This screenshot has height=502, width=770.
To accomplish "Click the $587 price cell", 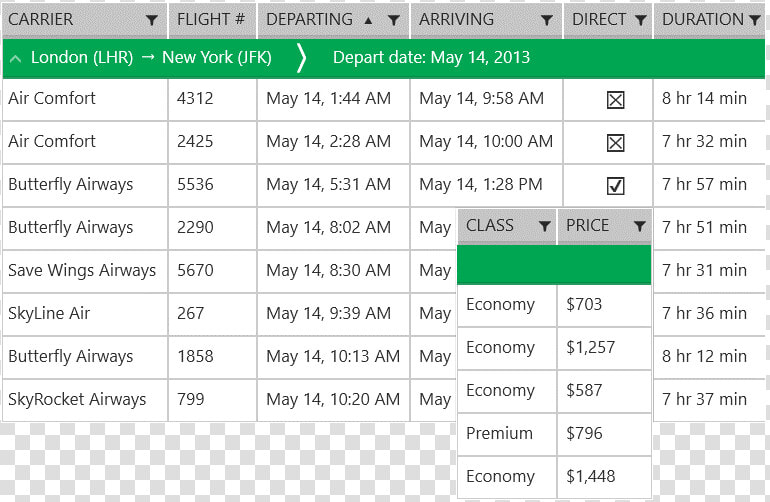I will click(x=604, y=391).
